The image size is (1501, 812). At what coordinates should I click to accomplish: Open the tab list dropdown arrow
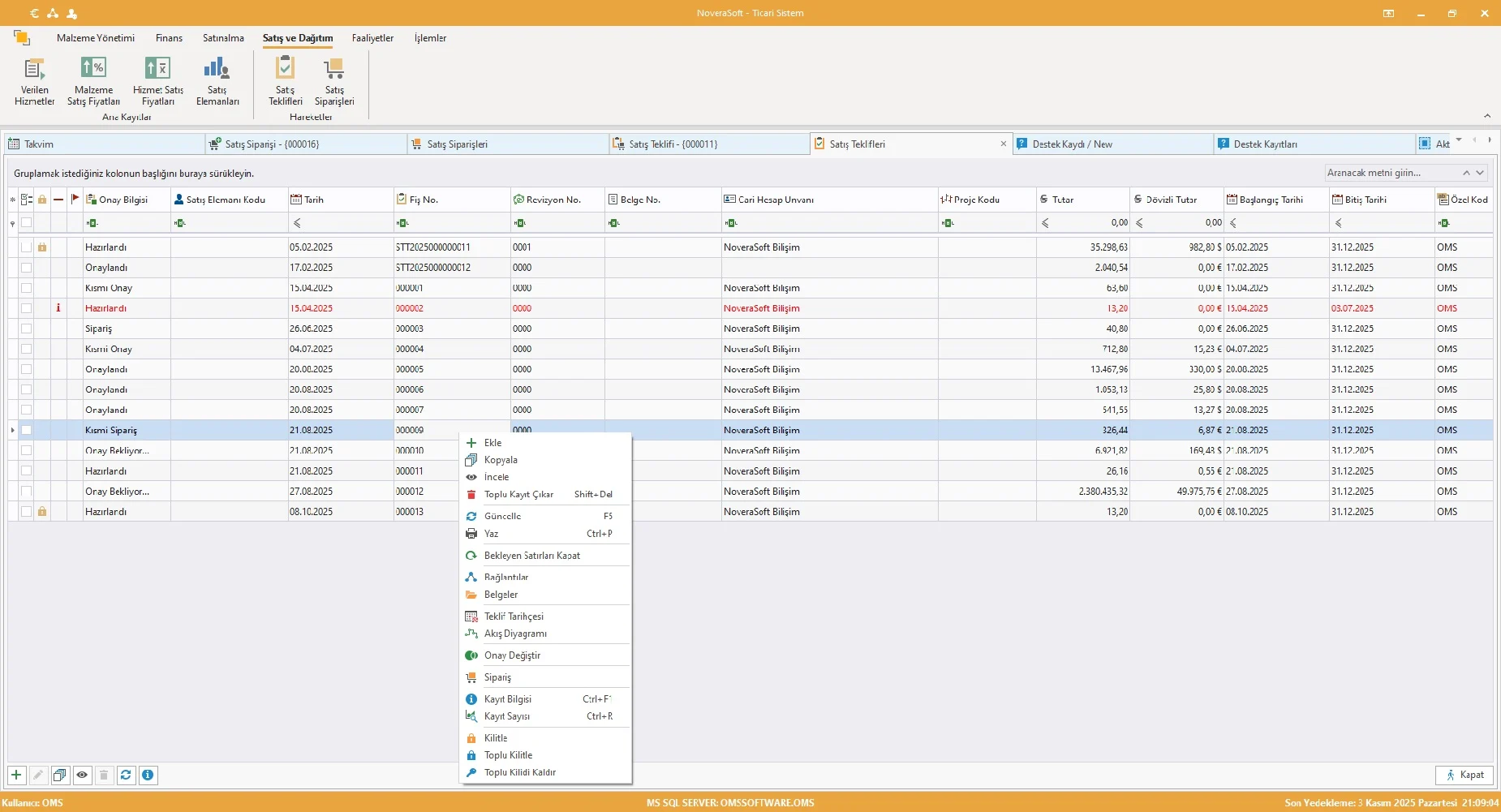(1458, 140)
